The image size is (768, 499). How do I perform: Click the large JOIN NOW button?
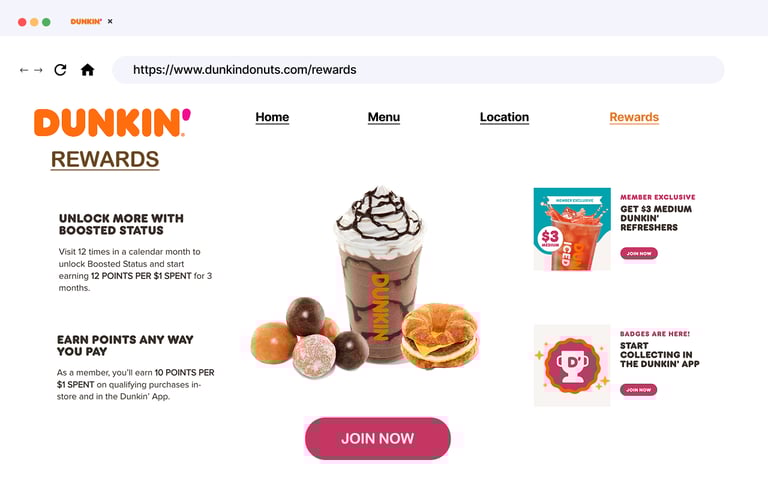(x=378, y=438)
